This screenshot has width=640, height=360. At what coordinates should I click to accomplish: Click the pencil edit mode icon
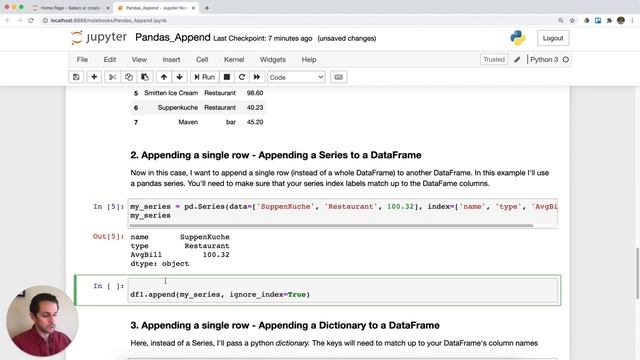tap(517, 60)
